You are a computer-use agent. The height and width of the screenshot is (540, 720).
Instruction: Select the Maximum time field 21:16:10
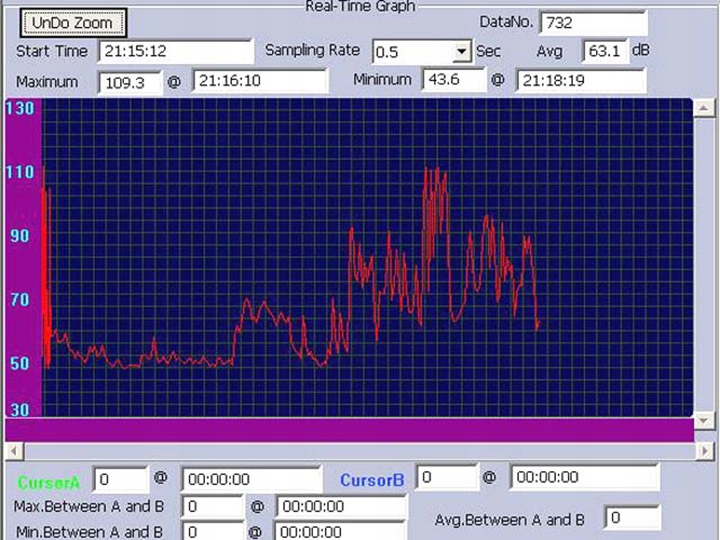tap(260, 82)
